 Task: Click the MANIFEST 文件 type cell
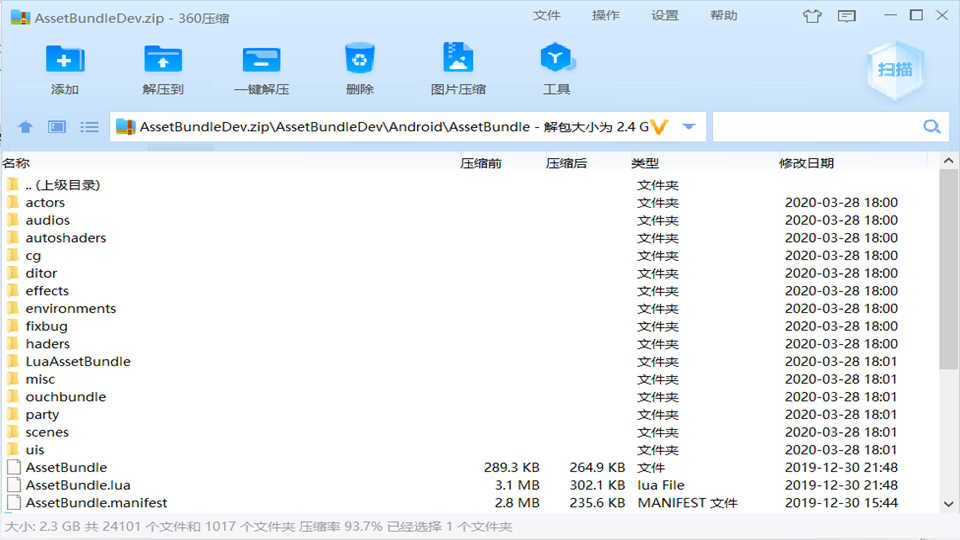[x=688, y=503]
